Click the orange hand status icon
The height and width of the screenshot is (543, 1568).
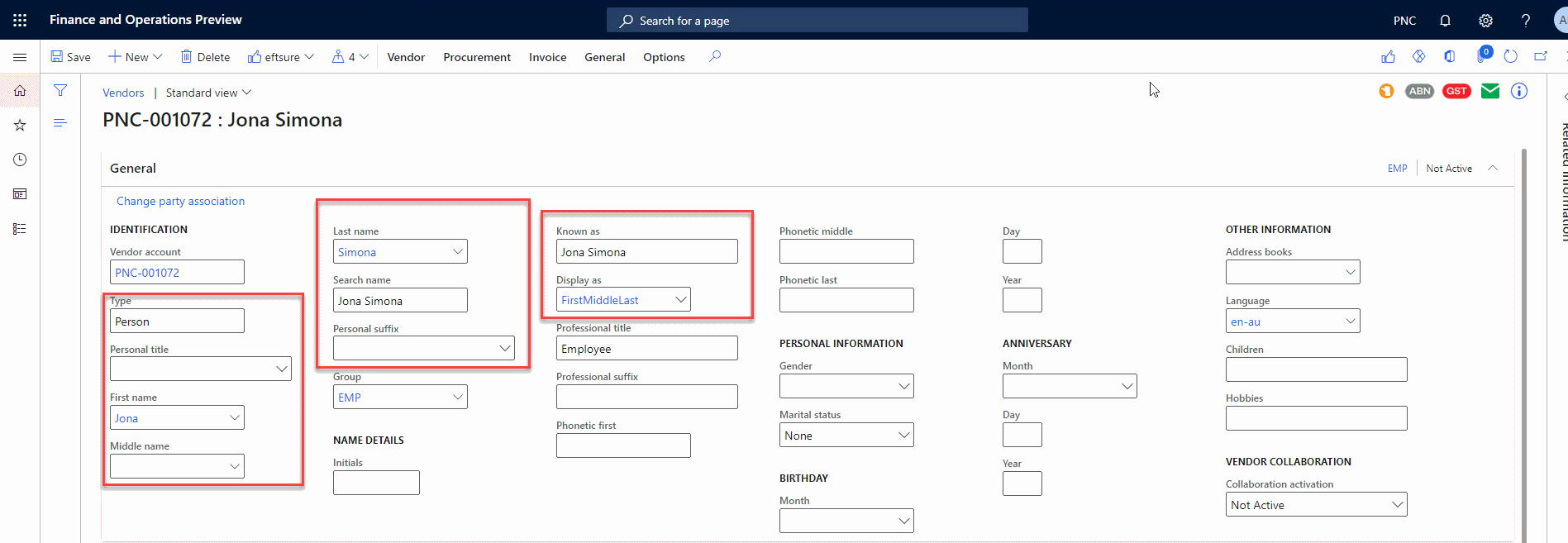pos(1386,91)
